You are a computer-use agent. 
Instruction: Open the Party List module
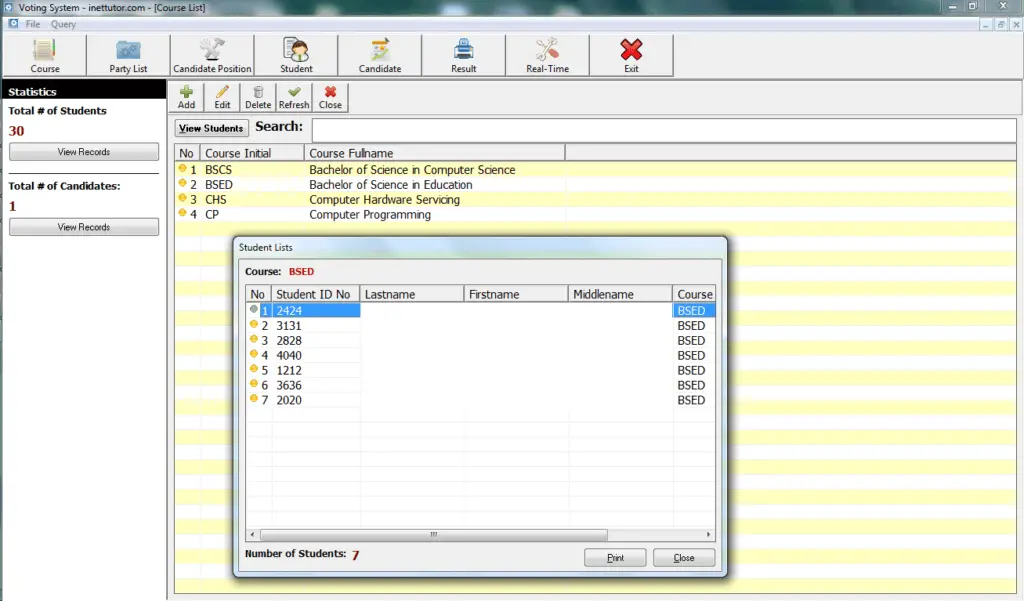(x=127, y=55)
